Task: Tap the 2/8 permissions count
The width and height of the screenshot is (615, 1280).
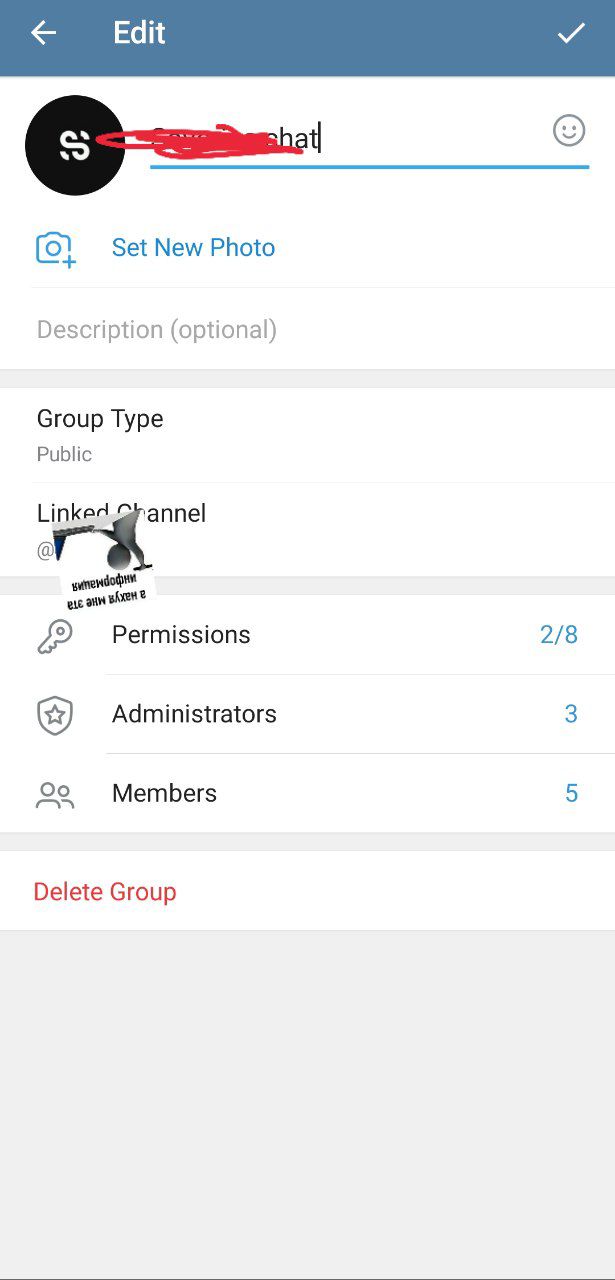Action: pos(559,635)
